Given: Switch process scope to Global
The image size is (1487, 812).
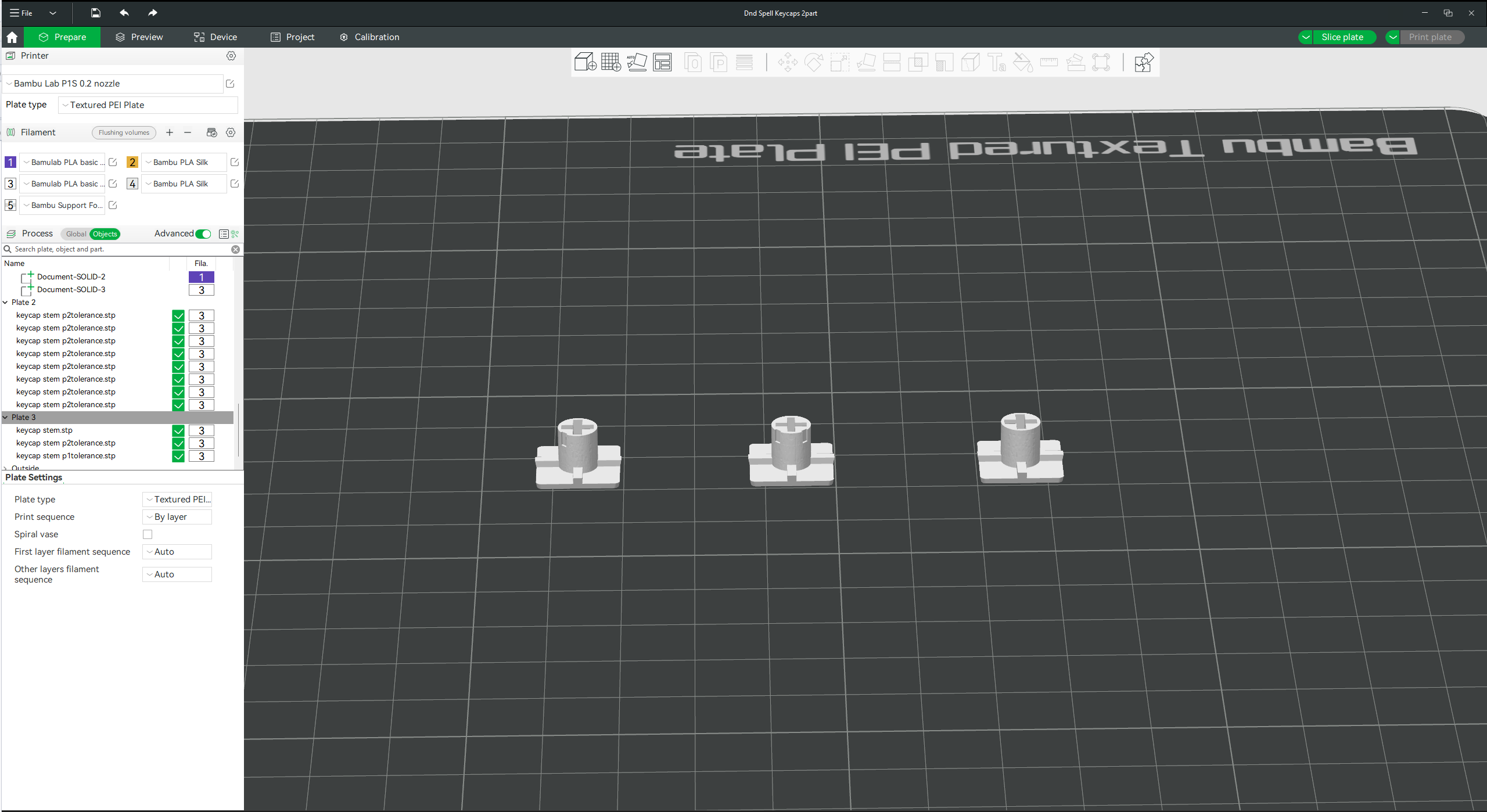Looking at the screenshot, I should (x=76, y=233).
